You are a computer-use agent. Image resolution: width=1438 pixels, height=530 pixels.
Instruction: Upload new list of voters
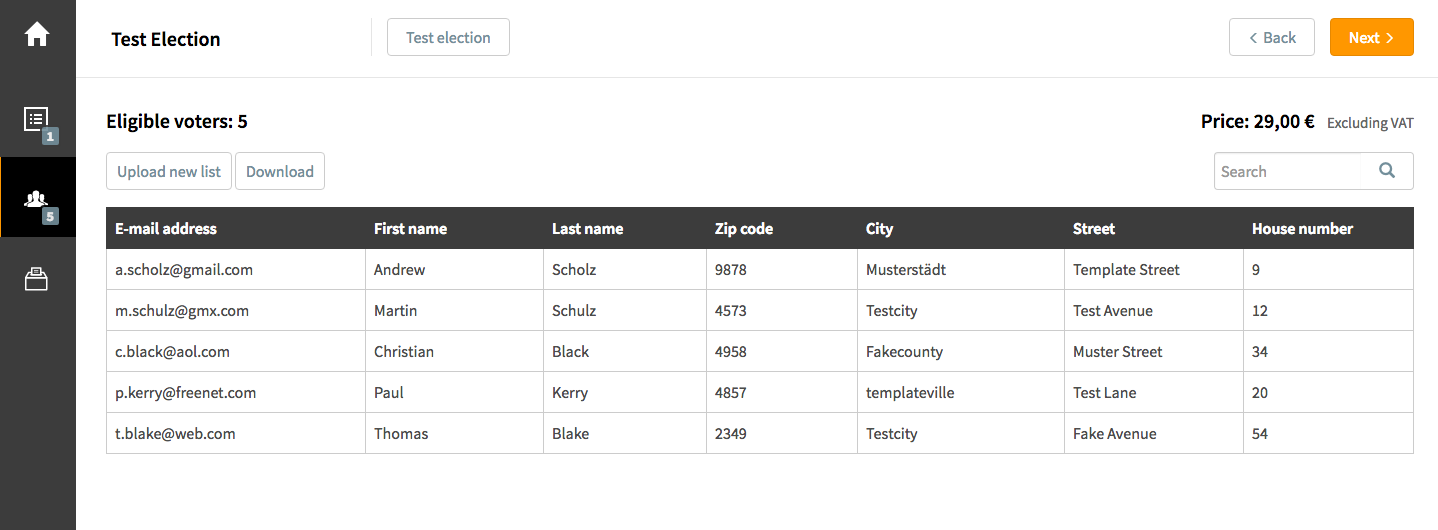pyautogui.click(x=169, y=171)
